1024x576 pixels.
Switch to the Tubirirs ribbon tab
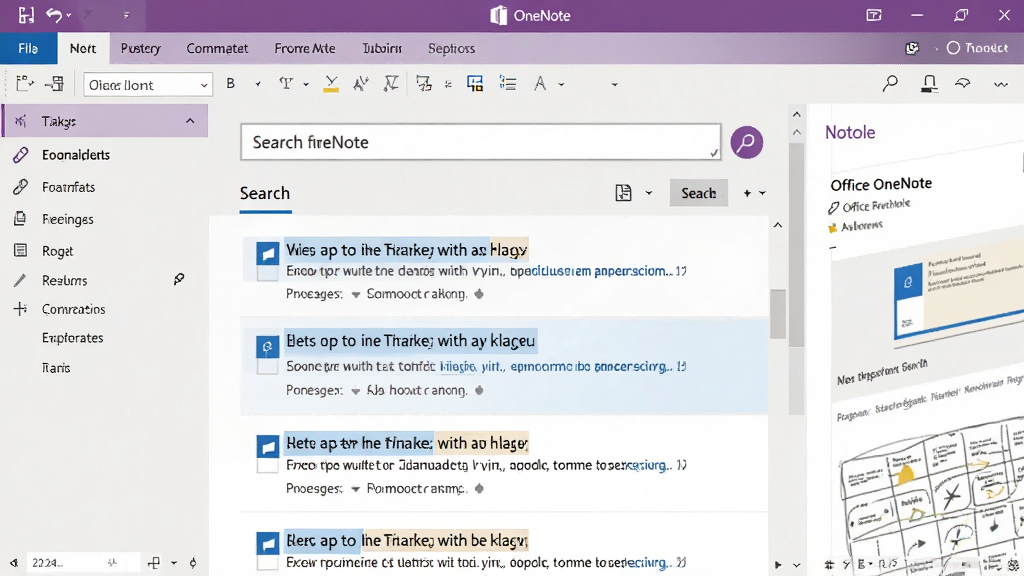pyautogui.click(x=382, y=48)
